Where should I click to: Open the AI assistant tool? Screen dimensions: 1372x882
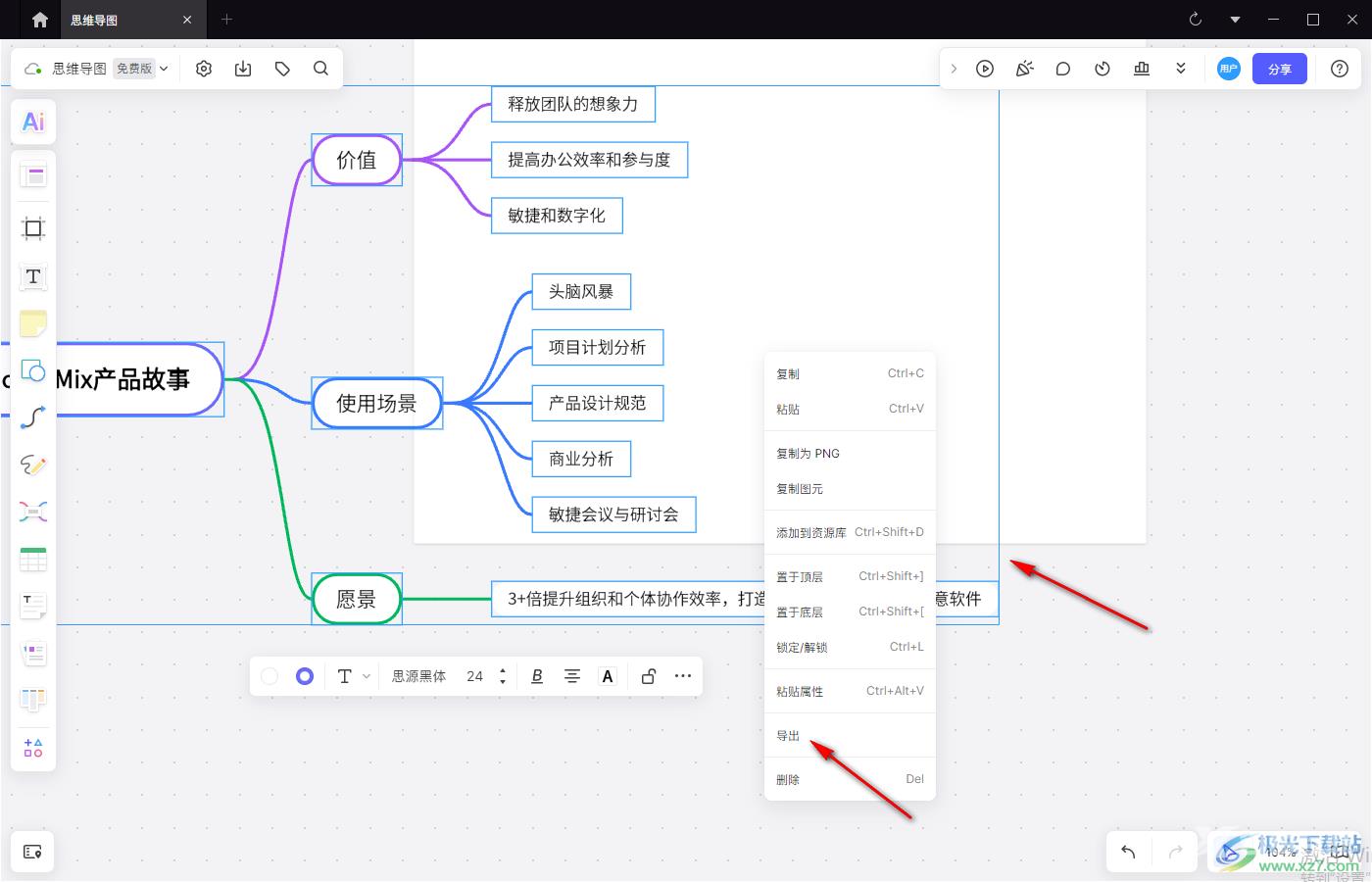[x=33, y=122]
